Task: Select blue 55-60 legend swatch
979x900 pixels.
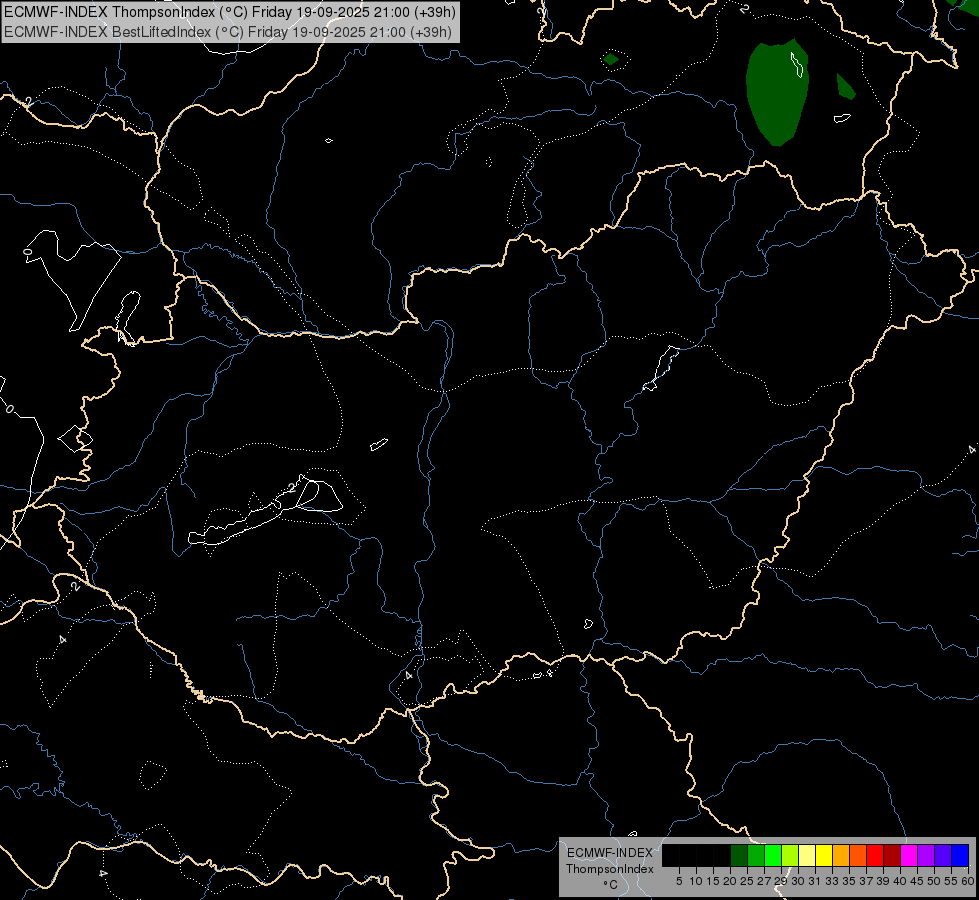Action: [960, 855]
